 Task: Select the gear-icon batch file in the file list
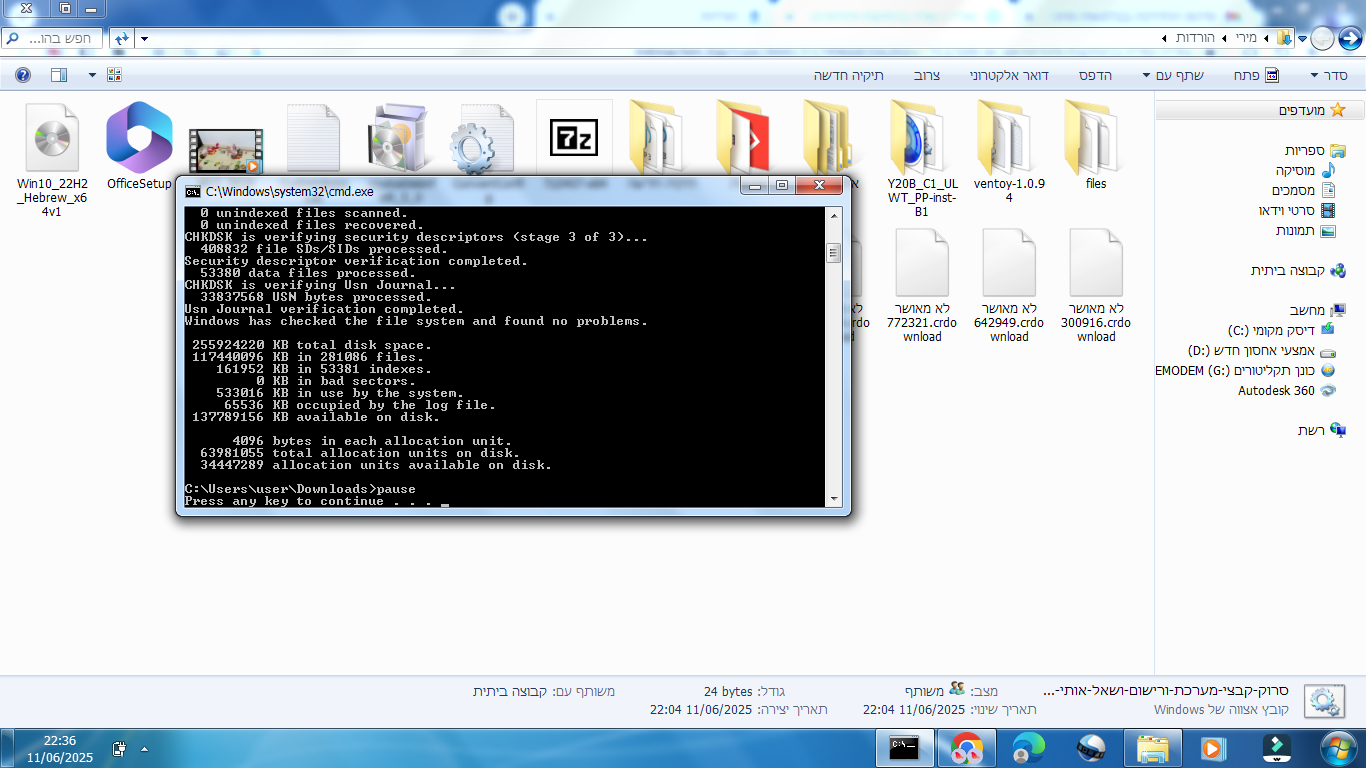481,140
